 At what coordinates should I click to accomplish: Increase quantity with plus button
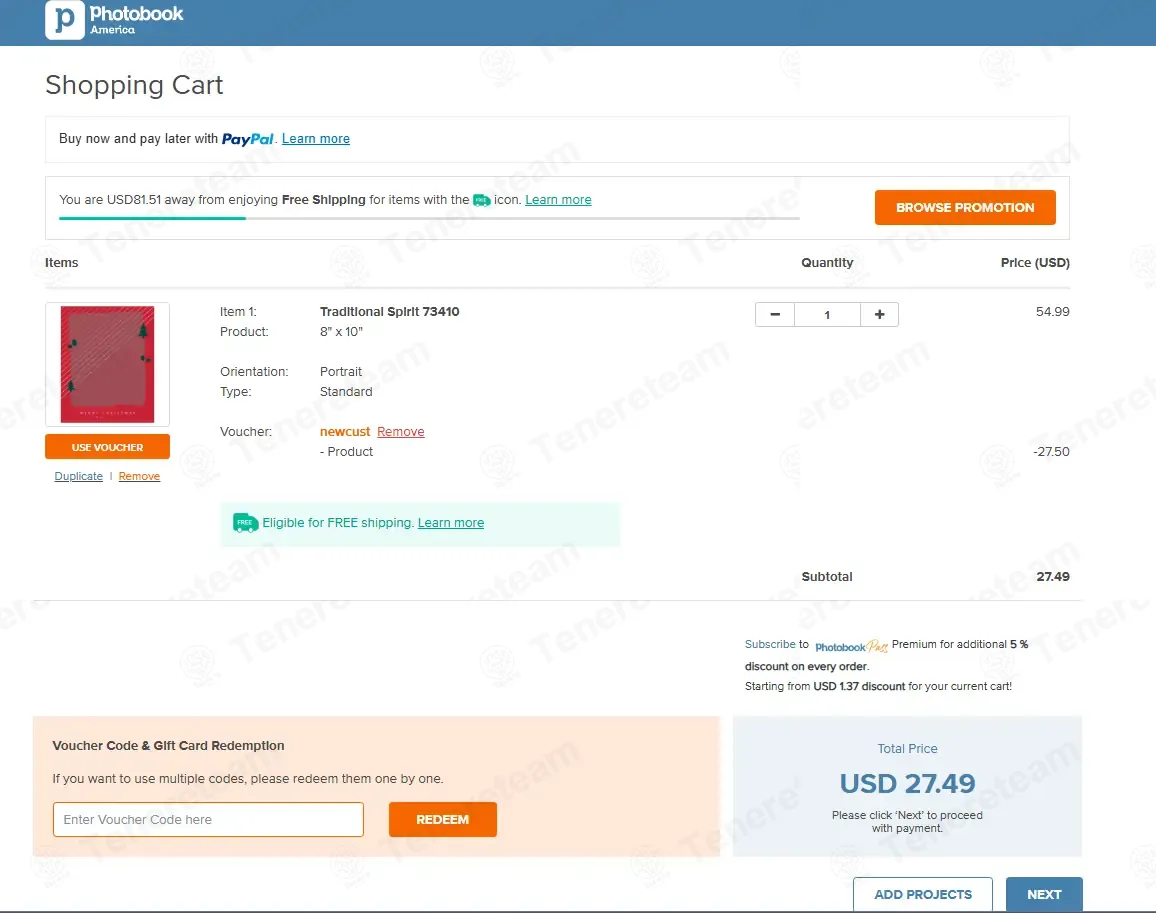(879, 314)
